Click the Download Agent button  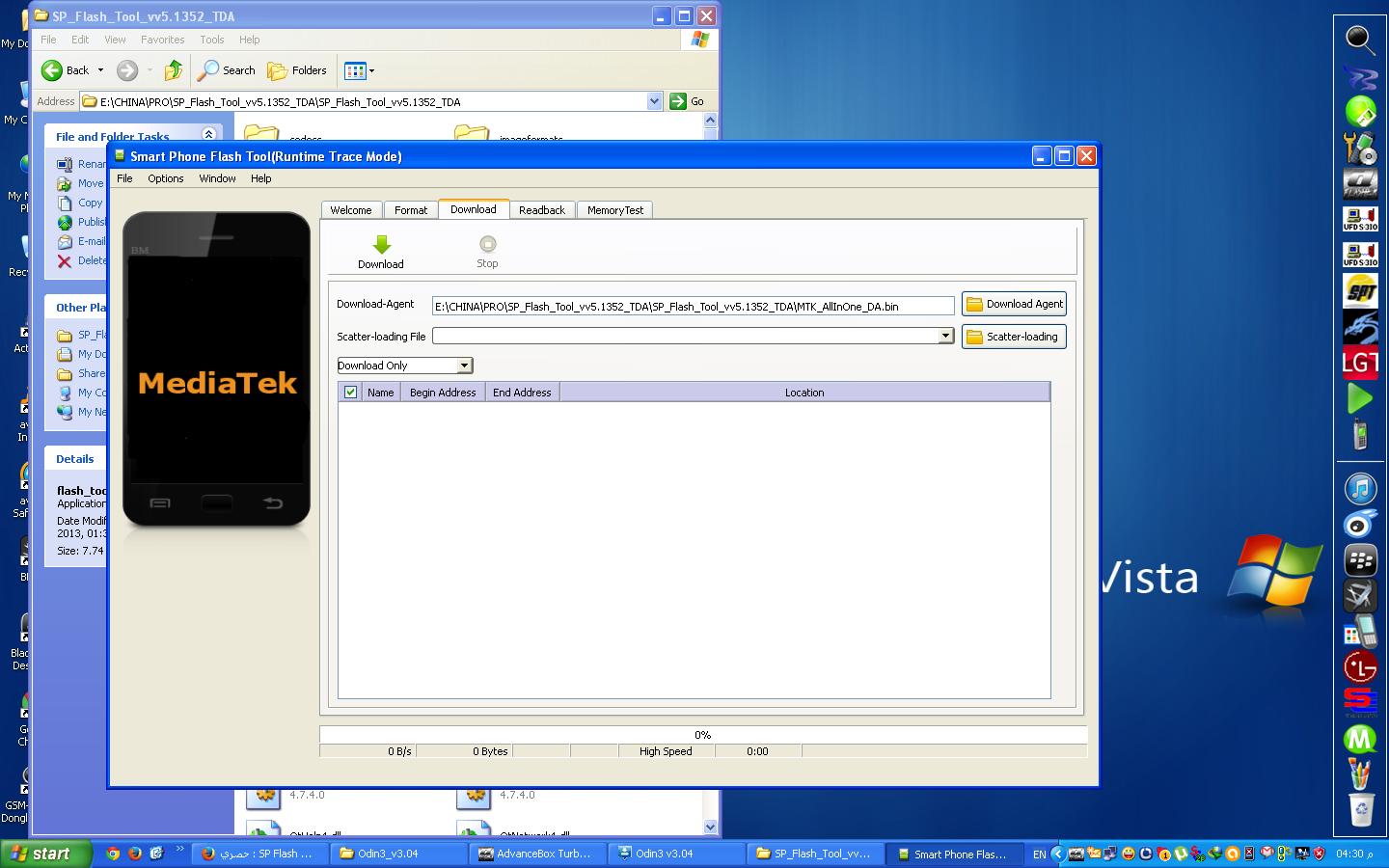pos(1014,304)
